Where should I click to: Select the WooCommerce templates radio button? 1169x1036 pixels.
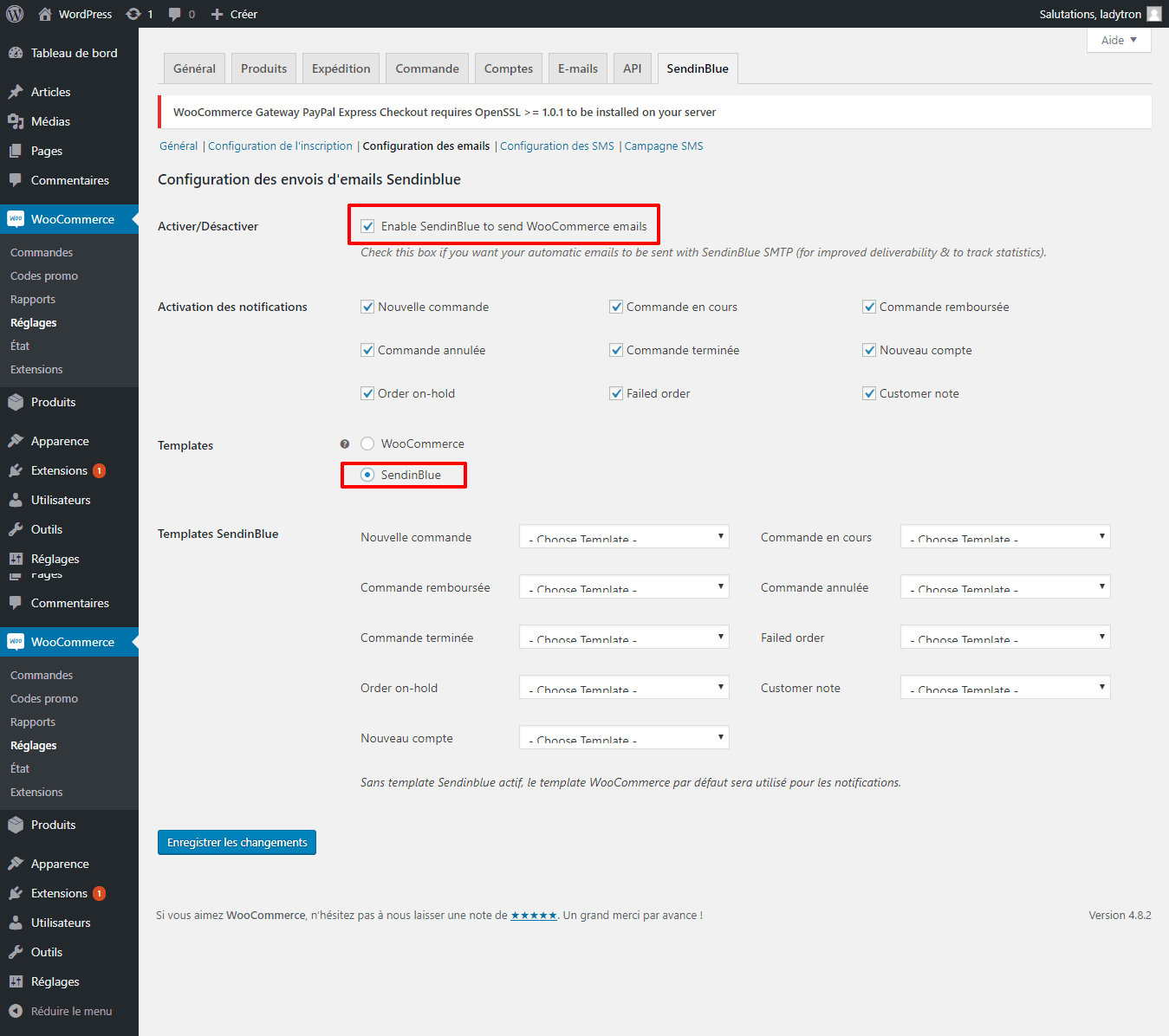pos(367,444)
